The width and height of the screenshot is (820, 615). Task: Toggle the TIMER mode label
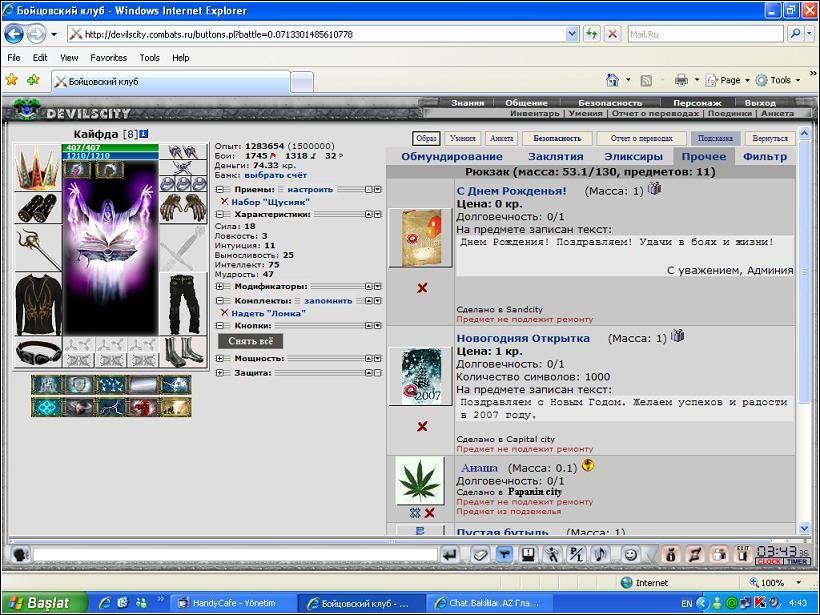click(796, 562)
